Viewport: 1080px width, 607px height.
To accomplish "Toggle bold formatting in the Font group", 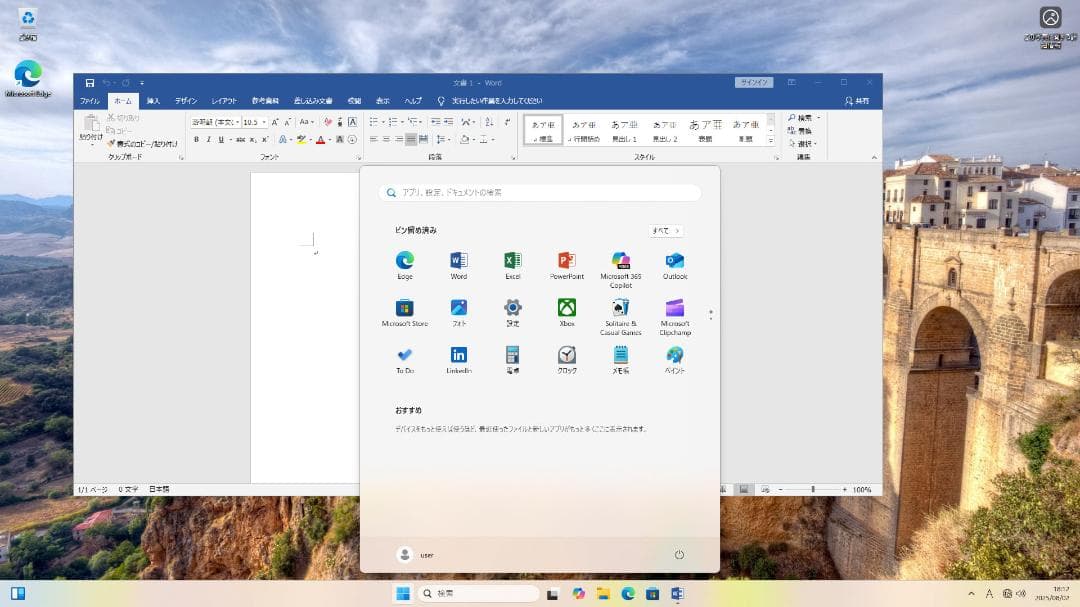I will coord(197,140).
